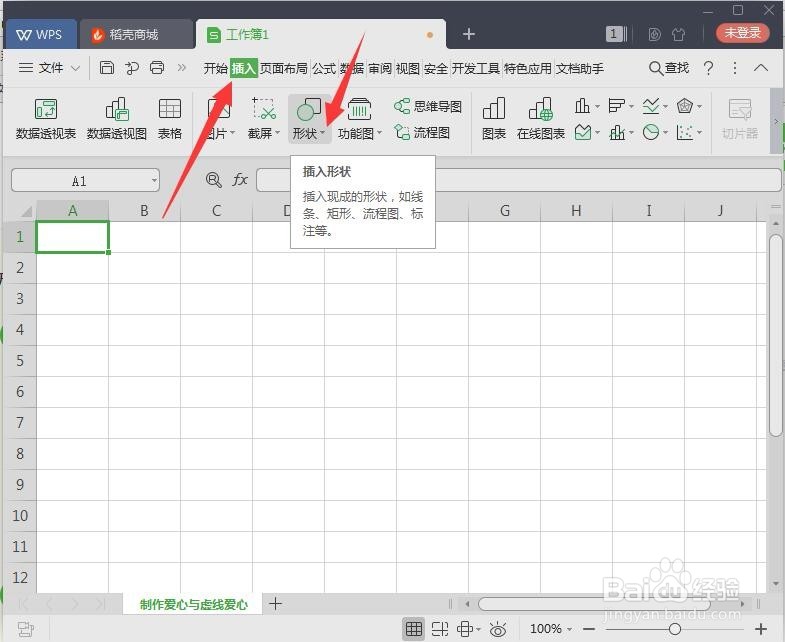
Task: Open the 公式 ribbon tab
Action: tap(324, 68)
